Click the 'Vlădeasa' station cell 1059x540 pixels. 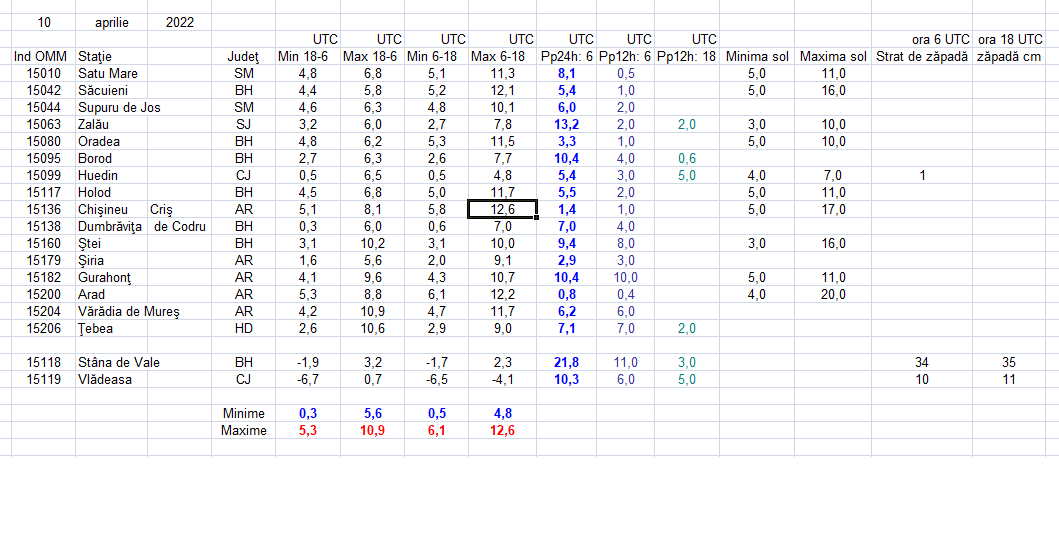[112, 380]
